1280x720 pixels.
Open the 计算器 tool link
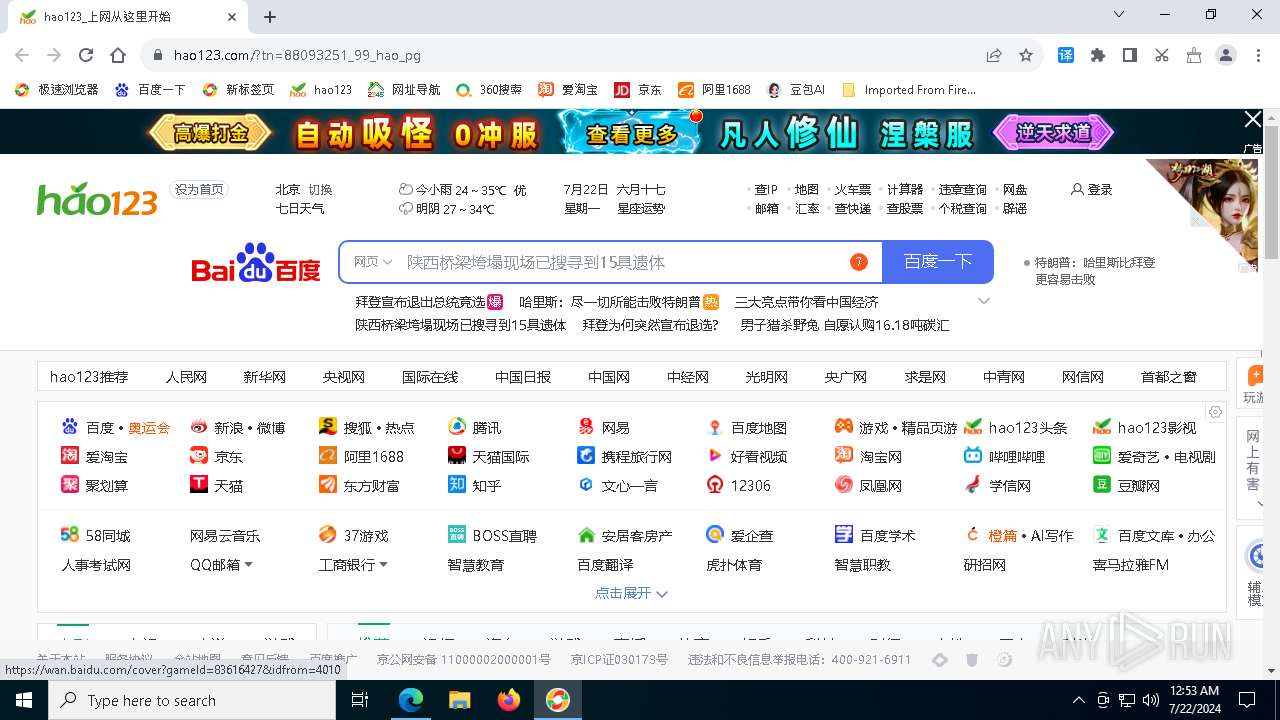tap(904, 190)
